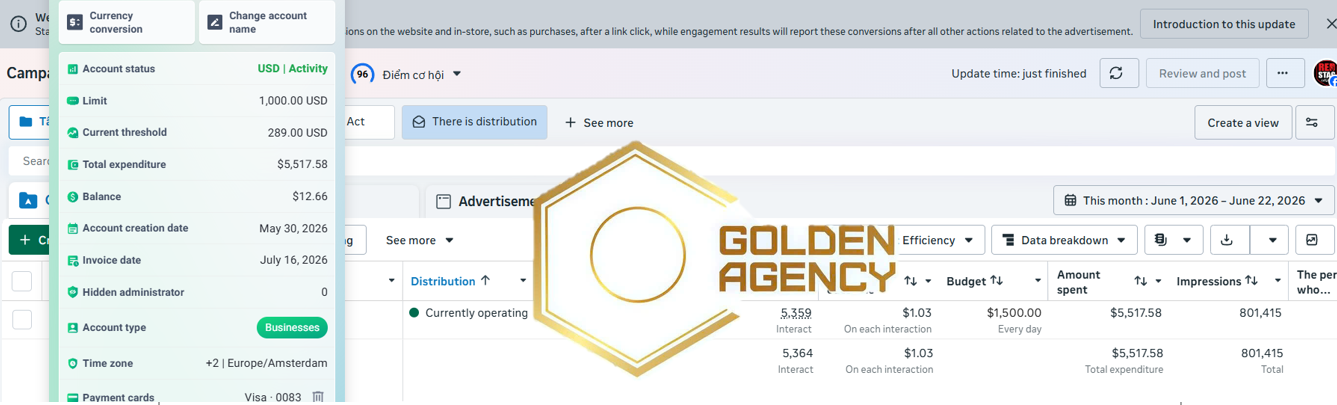1337x405 pixels.
Task: Select the There is distribution filter tab
Action: coord(475,122)
